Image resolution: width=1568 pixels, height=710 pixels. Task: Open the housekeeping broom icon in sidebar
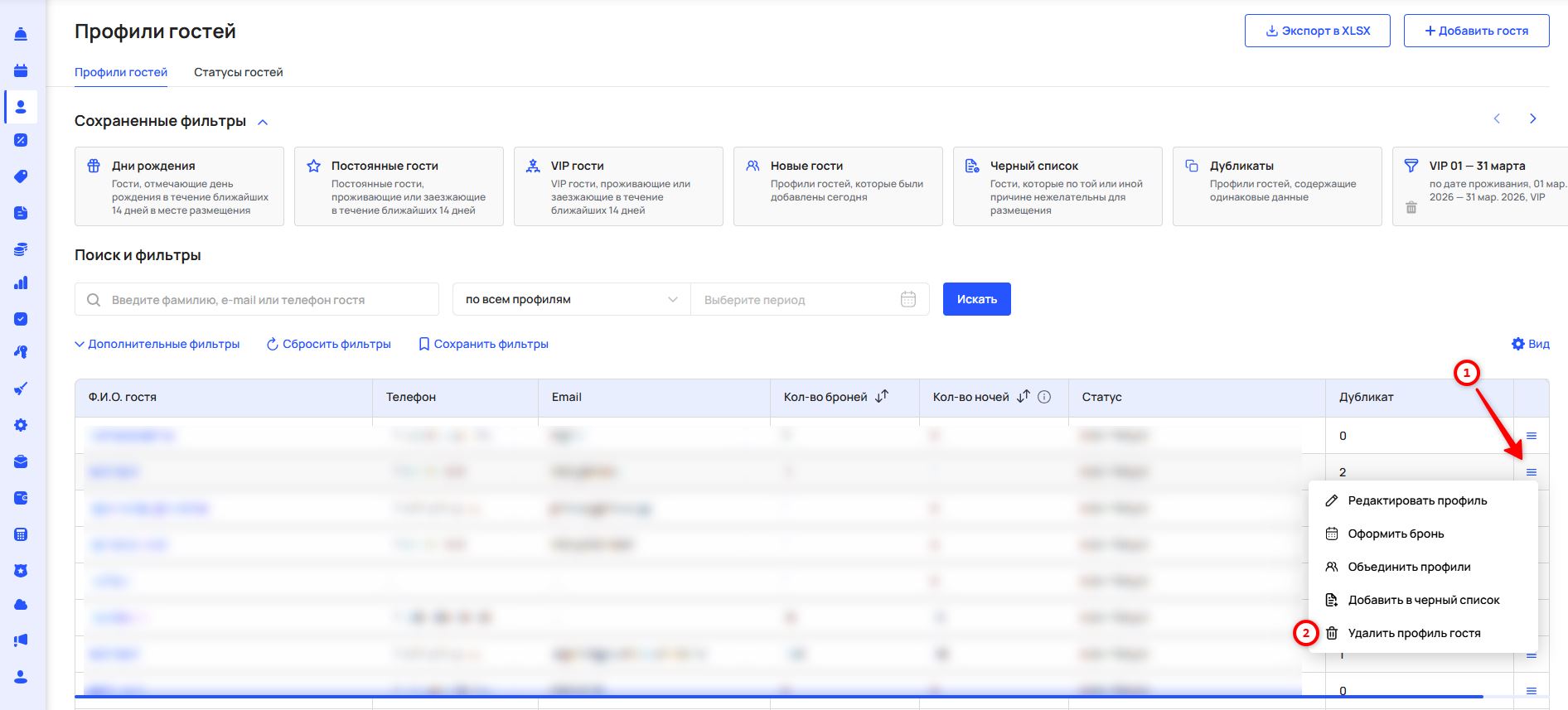coord(21,389)
